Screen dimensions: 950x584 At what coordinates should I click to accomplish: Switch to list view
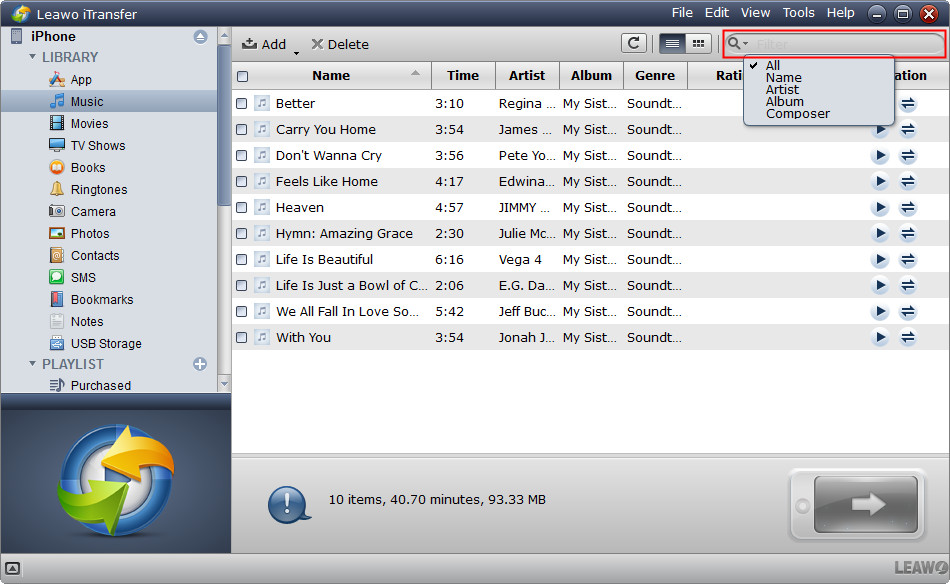[672, 43]
